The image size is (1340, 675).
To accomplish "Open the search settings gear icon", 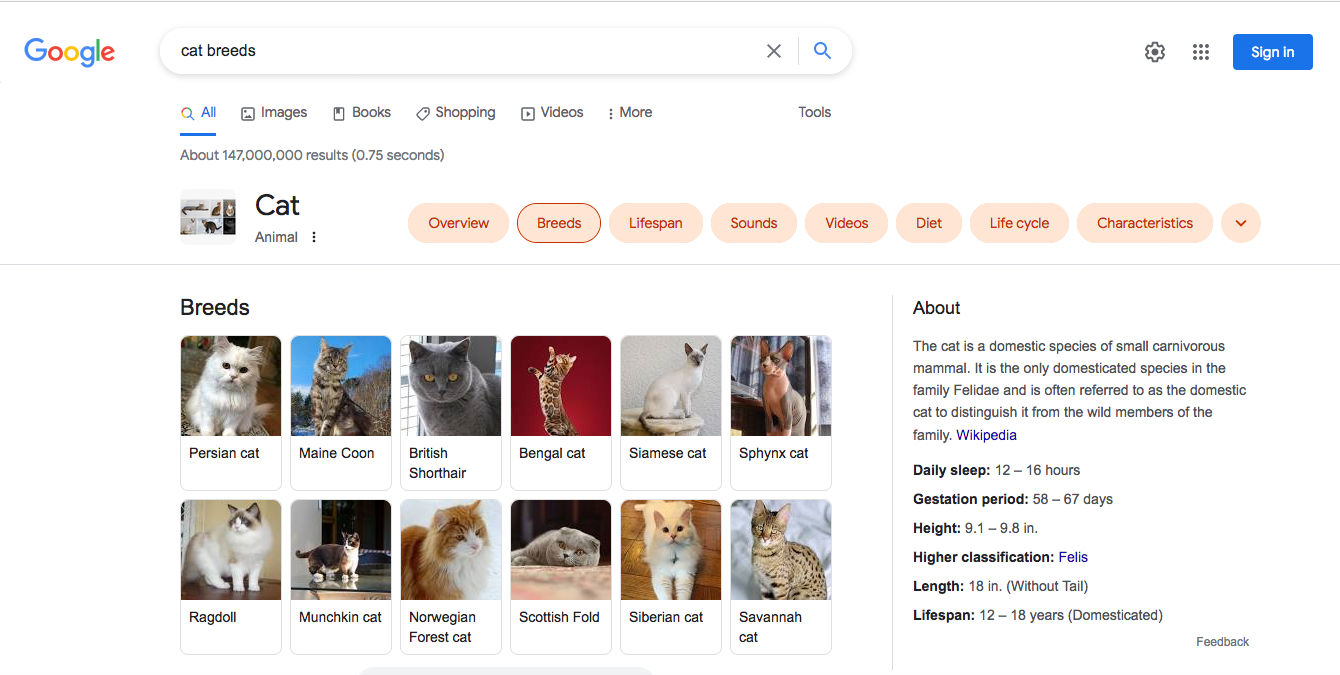I will tap(1154, 51).
